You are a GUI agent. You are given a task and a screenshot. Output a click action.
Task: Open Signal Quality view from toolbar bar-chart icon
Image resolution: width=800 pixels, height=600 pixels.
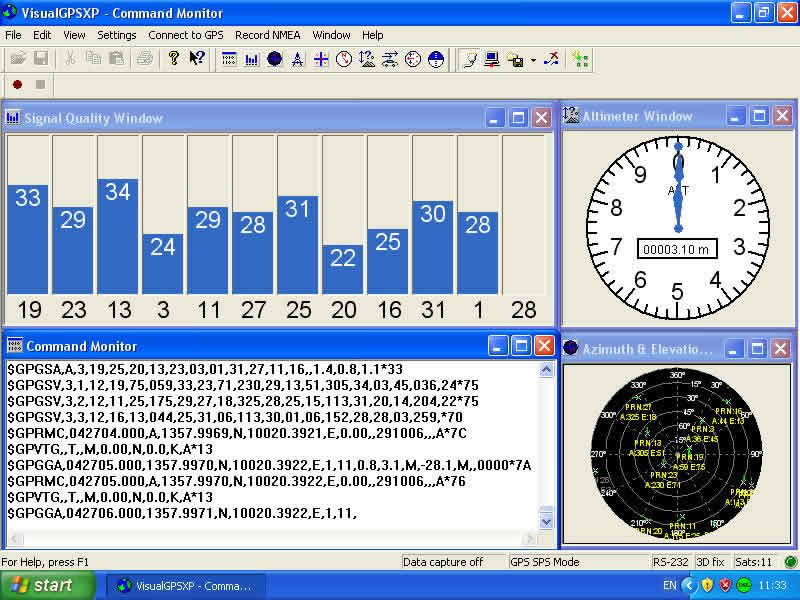[251, 59]
